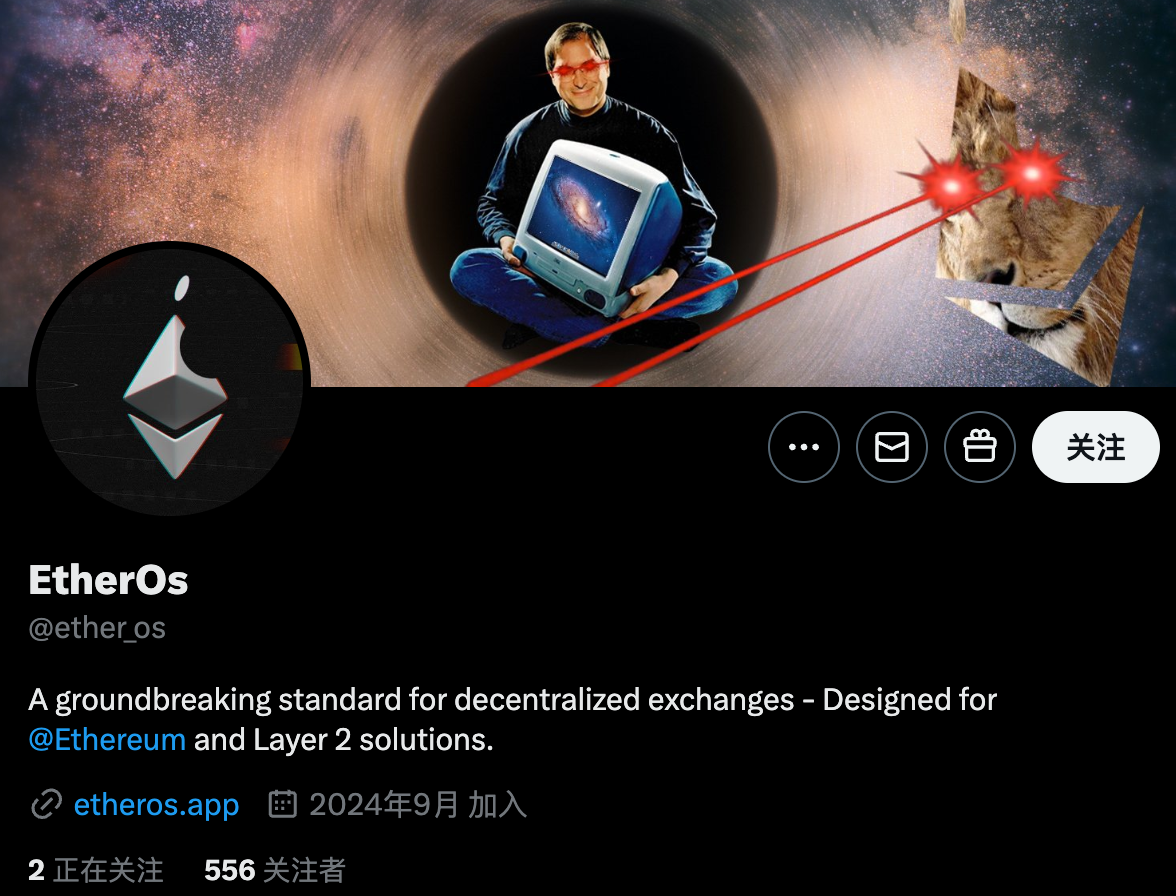This screenshot has height=896, width=1176.
Task: Follow EtherOs with the 关注 button
Action: pos(1096,447)
